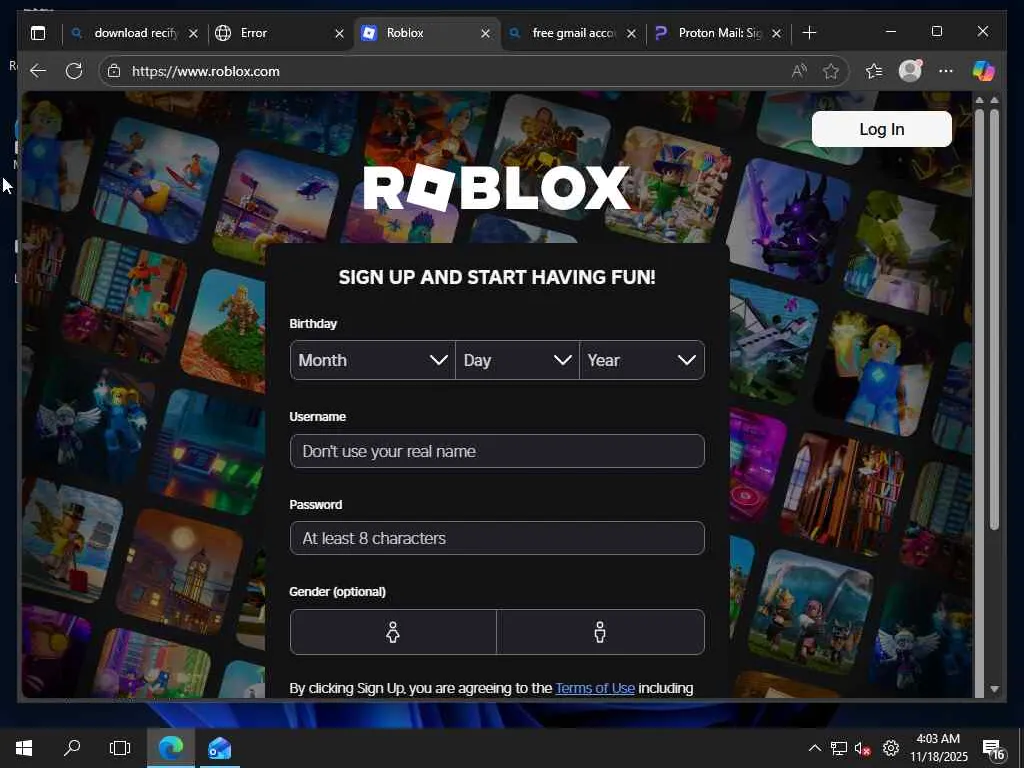This screenshot has height=768, width=1024.
Task: Switch to the 'download recify' tab
Action: click(134, 33)
